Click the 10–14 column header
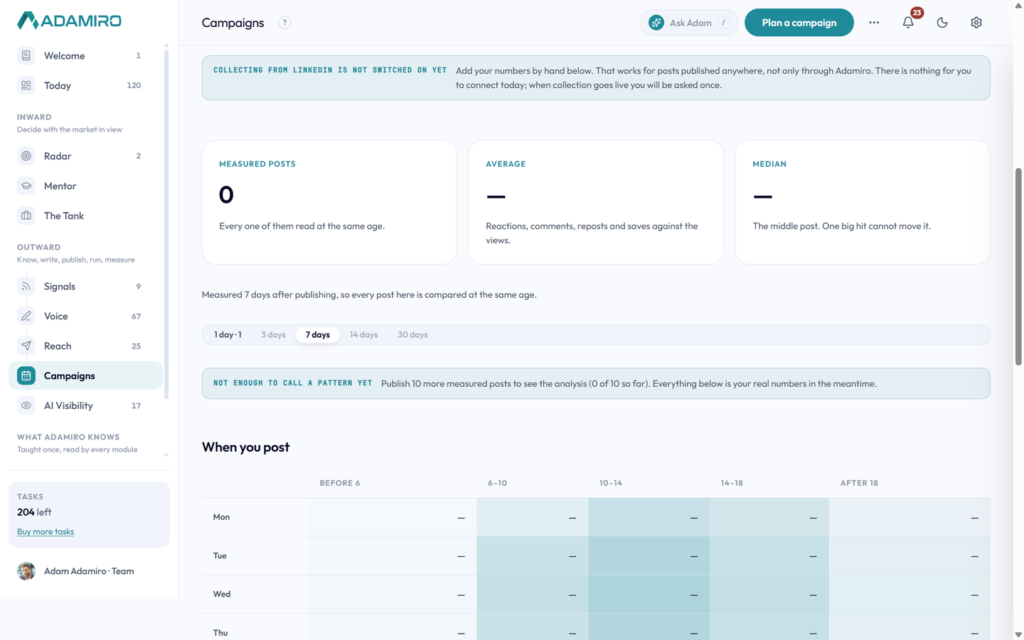The width and height of the screenshot is (1024, 640). 611,483
